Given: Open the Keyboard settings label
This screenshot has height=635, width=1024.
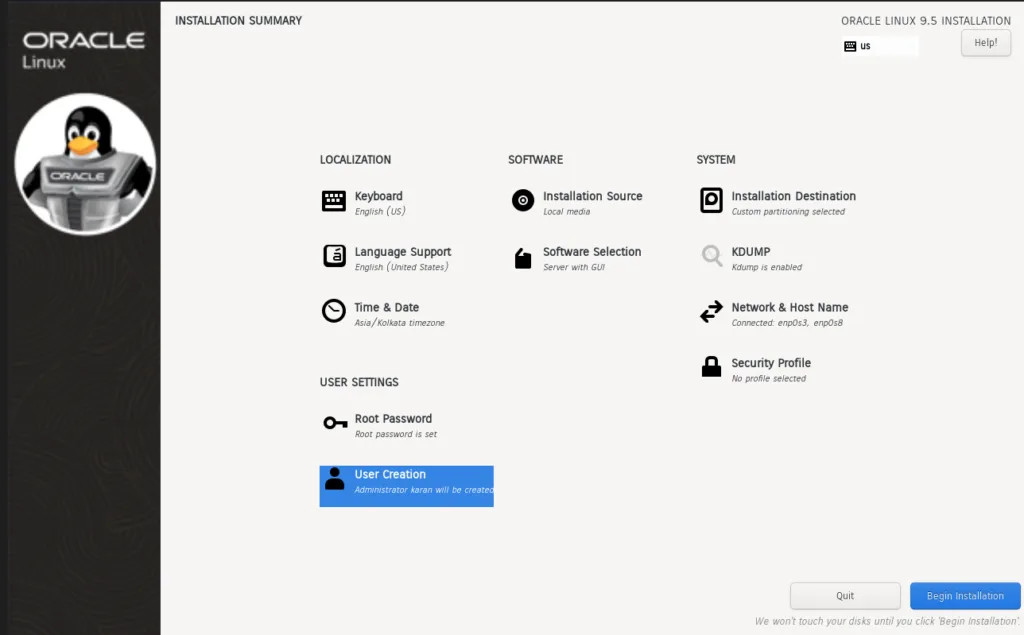Looking at the screenshot, I should click(378, 196).
